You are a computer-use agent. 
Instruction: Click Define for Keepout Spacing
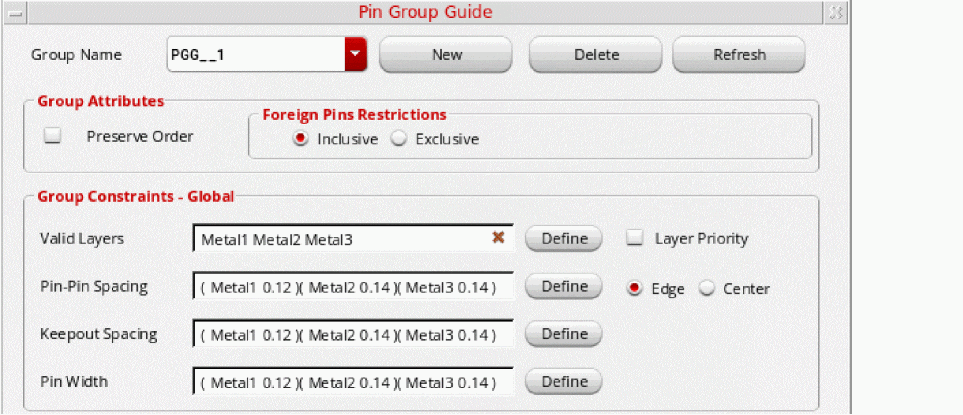[x=564, y=333]
